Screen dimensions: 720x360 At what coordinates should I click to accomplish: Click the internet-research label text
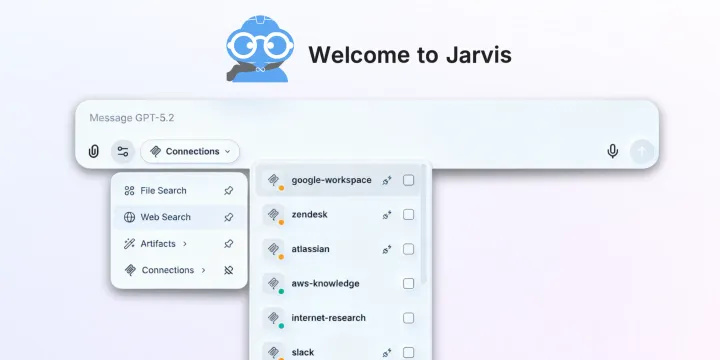click(x=329, y=318)
